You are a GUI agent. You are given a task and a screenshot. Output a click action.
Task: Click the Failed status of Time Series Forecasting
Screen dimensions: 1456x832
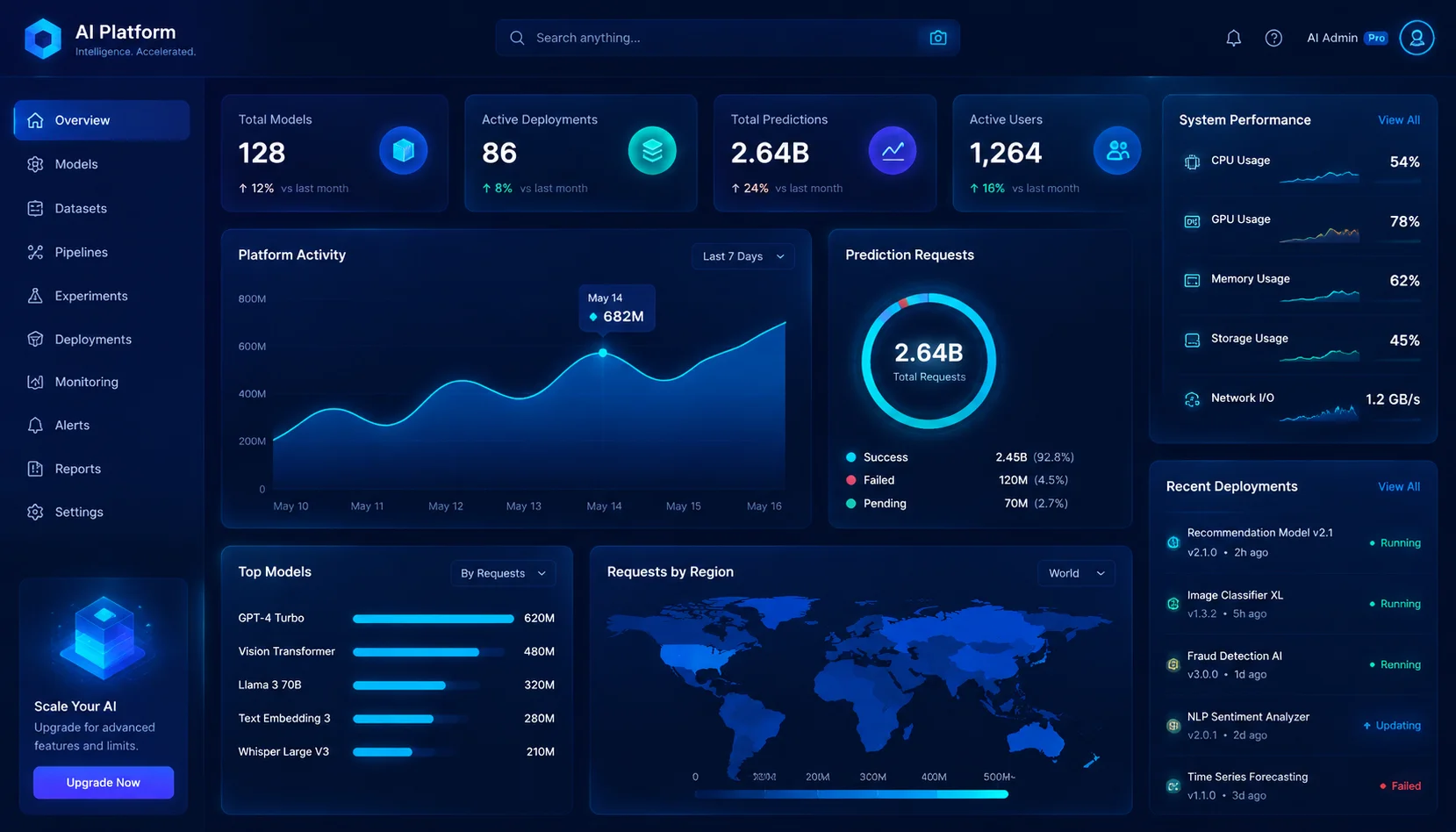(1400, 786)
